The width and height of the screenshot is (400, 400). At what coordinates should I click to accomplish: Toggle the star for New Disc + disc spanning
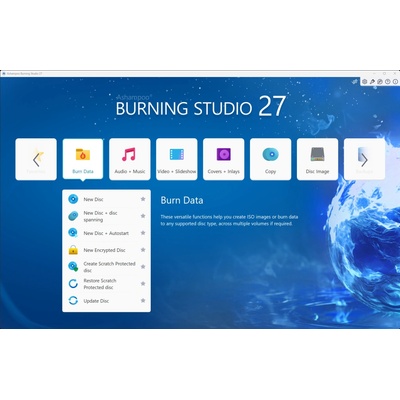click(143, 216)
